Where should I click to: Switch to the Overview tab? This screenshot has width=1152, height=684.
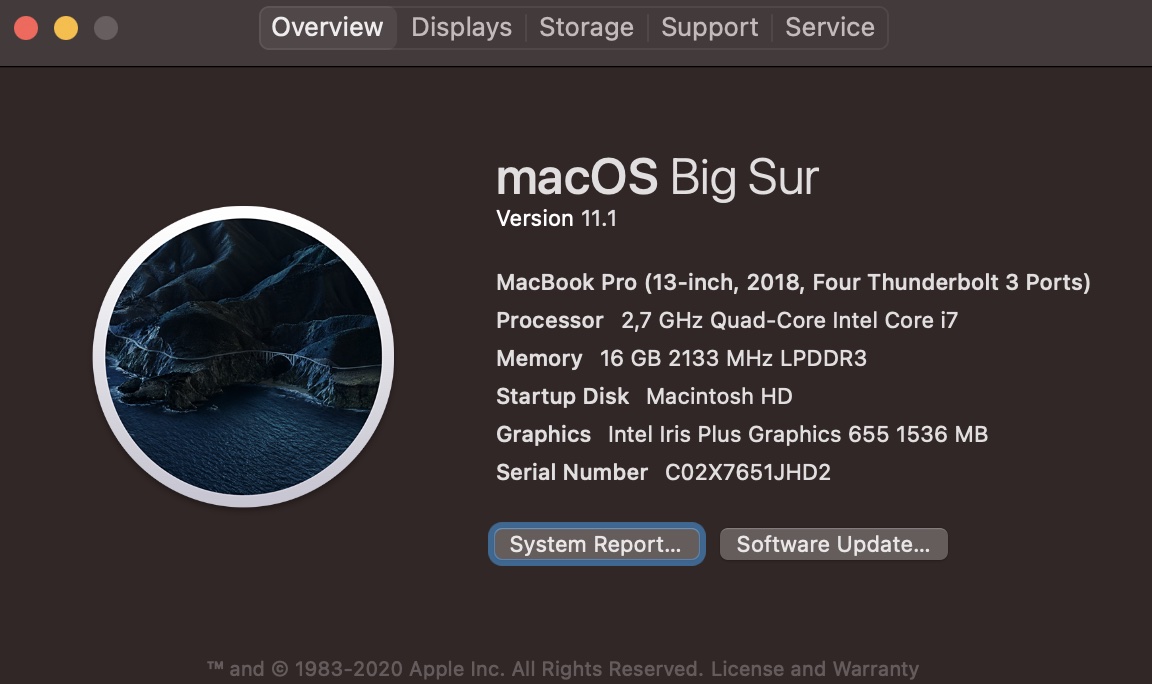(x=327, y=28)
